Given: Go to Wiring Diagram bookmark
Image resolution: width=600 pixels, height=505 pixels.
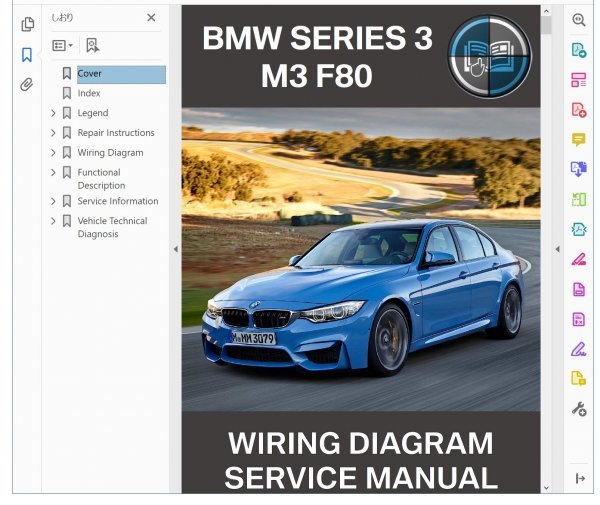Looking at the screenshot, I should pos(111,153).
